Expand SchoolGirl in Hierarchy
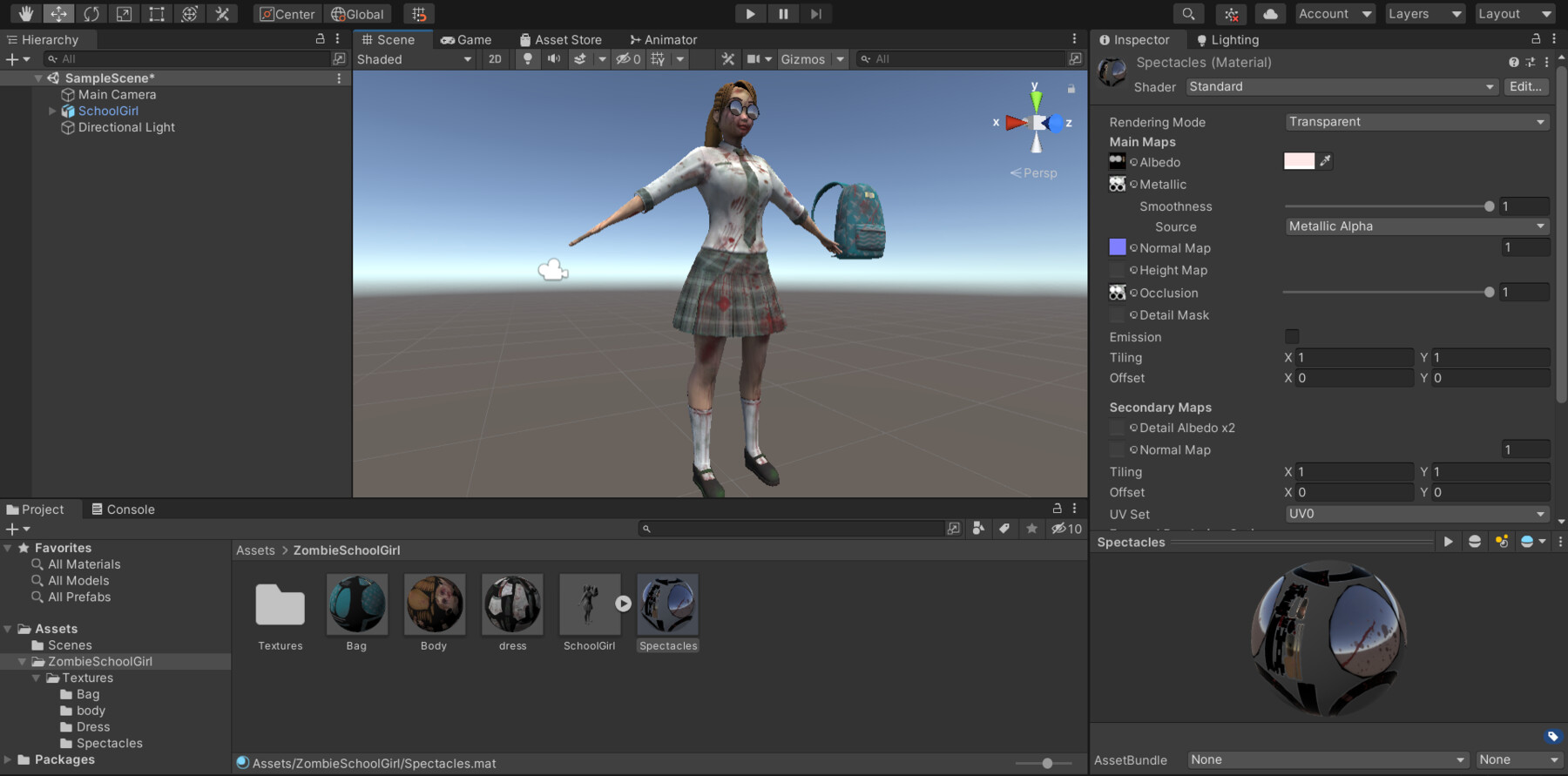The image size is (1568, 776). click(x=52, y=111)
